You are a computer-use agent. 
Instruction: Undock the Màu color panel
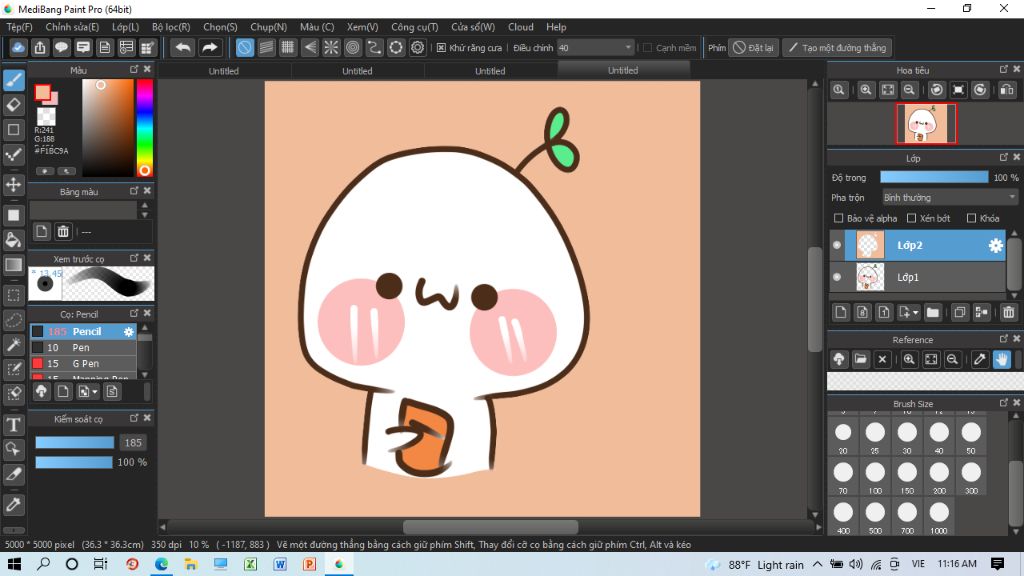tap(134, 69)
